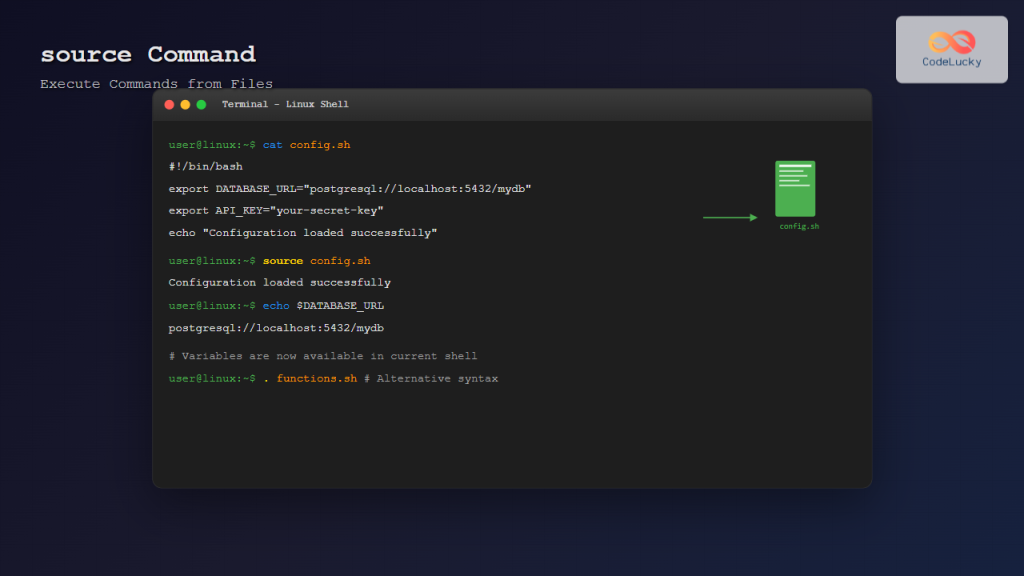Image resolution: width=1024 pixels, height=576 pixels.
Task: Click the "Execute Commands from Files" subtitle
Action: (x=156, y=84)
